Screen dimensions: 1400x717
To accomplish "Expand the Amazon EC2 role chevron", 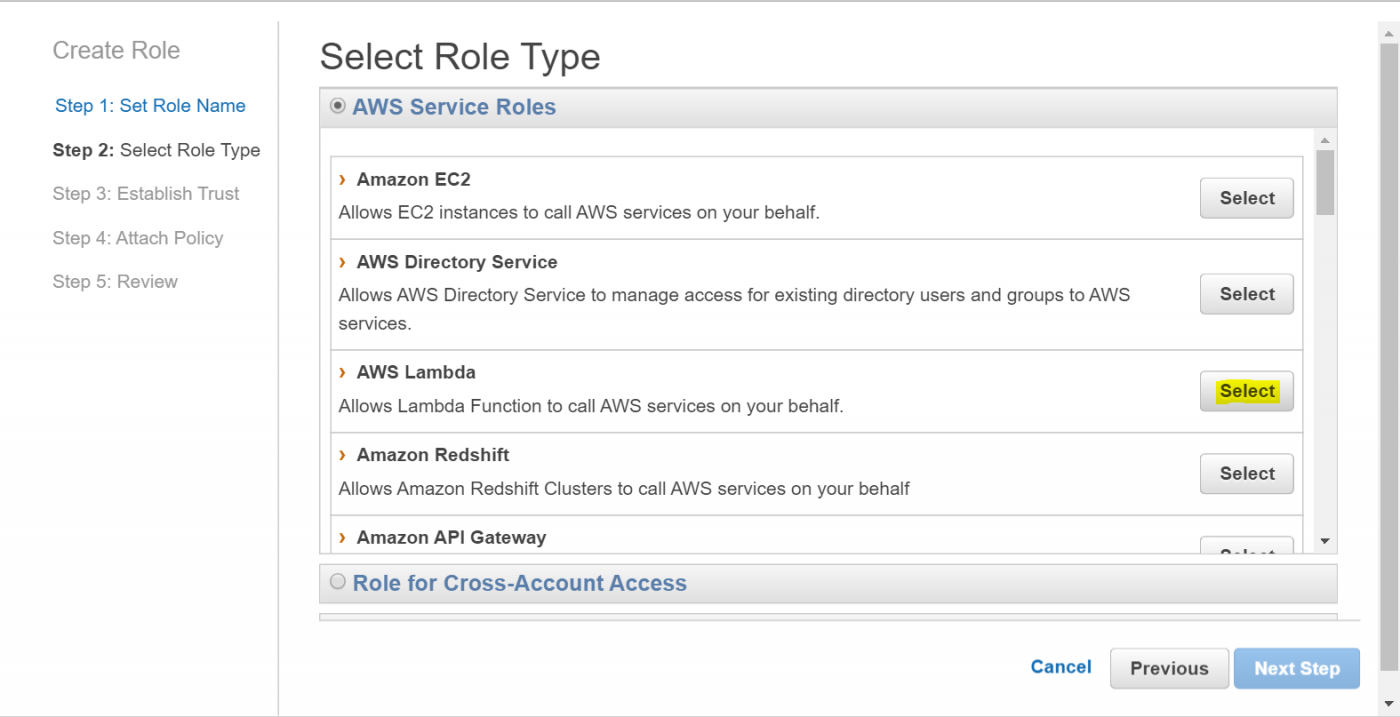I will [x=343, y=179].
